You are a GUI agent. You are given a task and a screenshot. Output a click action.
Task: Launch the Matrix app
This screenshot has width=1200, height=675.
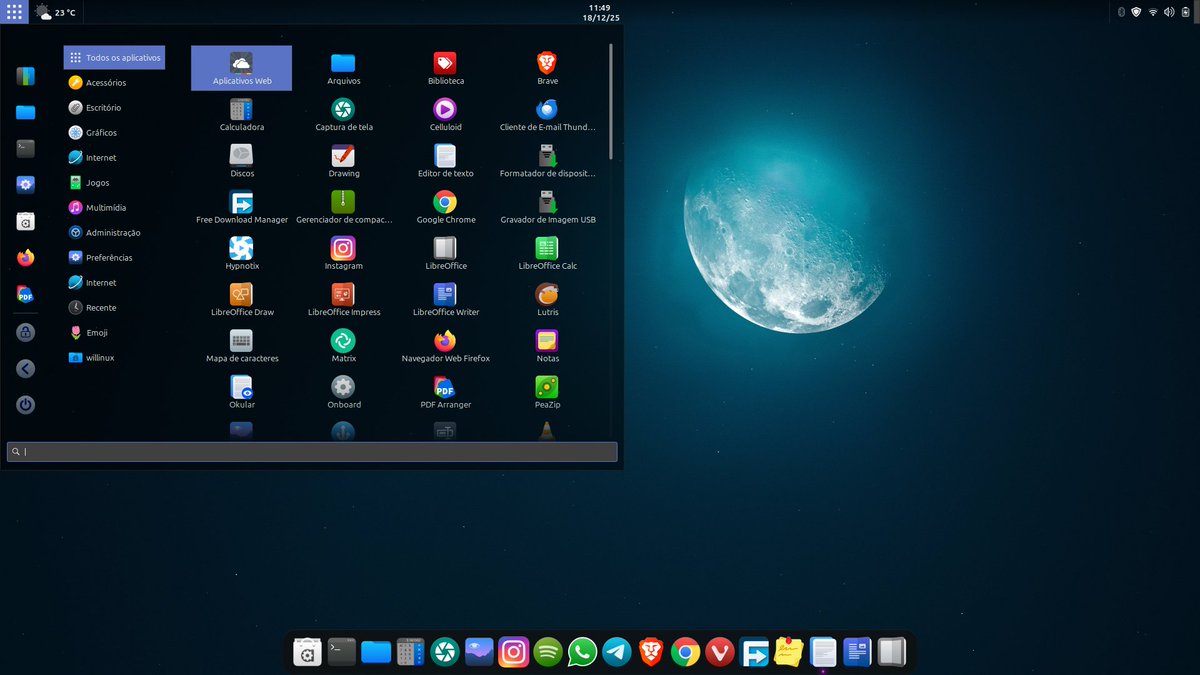click(343, 345)
